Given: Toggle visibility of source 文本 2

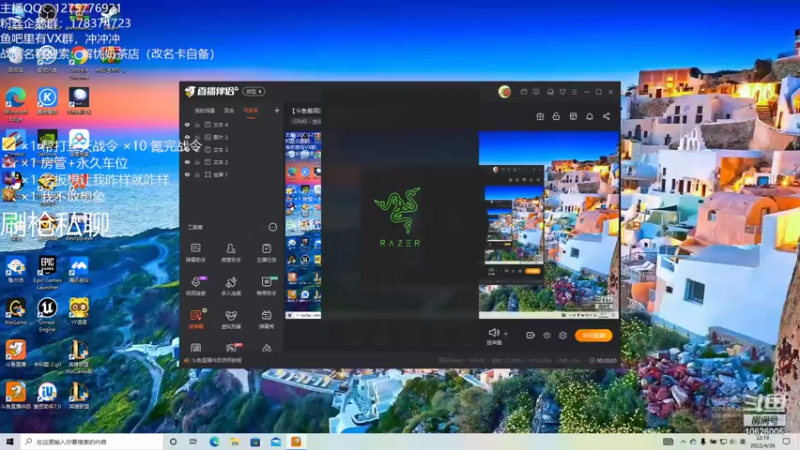Looking at the screenshot, I should coord(187,162).
